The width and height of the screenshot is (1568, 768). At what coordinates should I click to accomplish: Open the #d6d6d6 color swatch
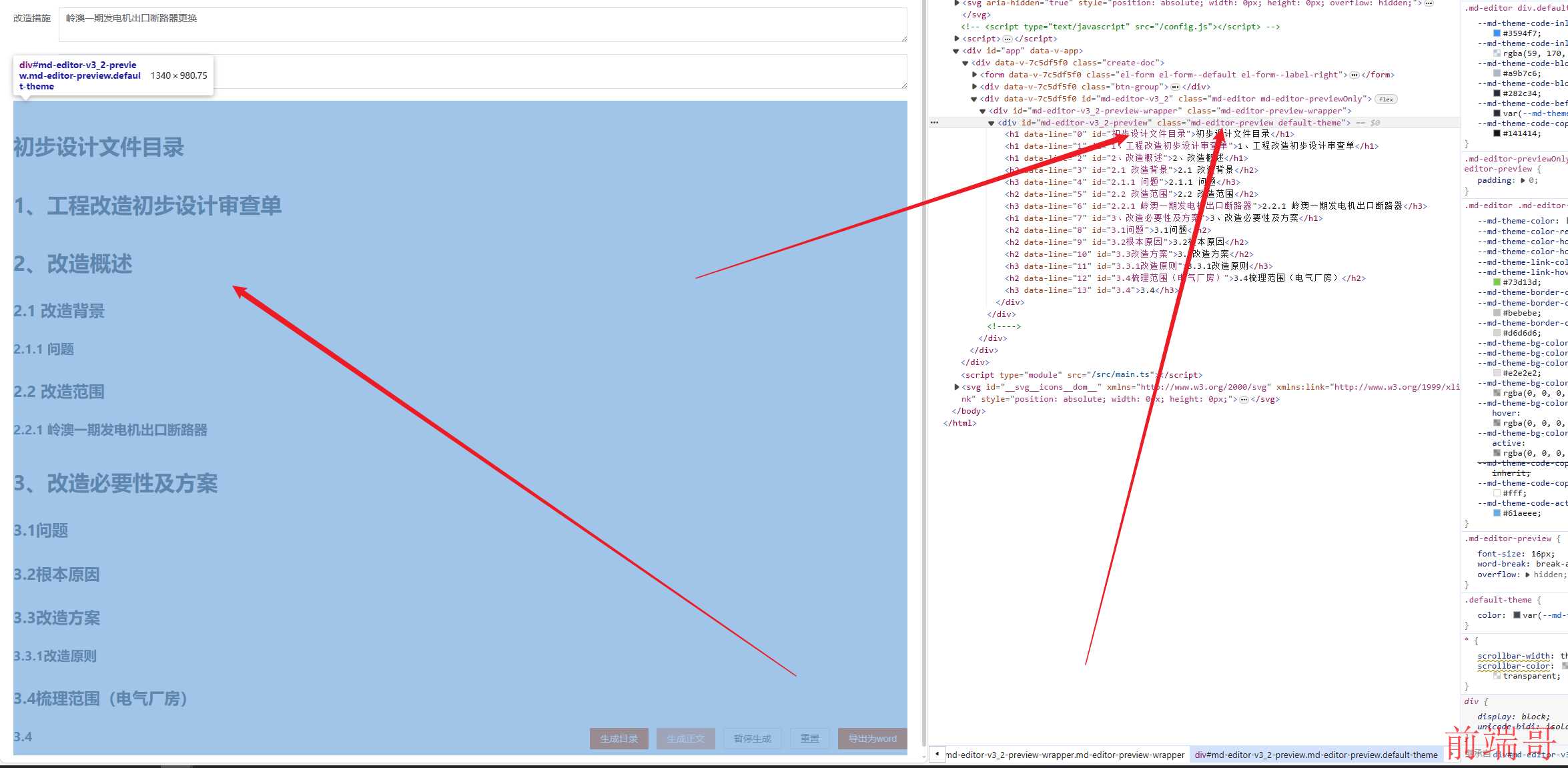point(1497,333)
